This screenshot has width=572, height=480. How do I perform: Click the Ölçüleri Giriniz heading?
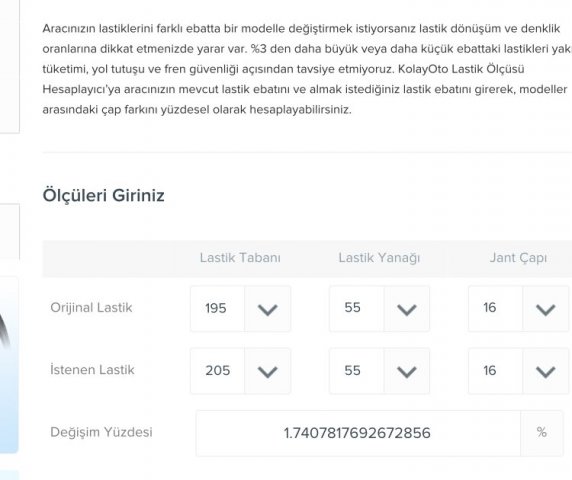(104, 196)
